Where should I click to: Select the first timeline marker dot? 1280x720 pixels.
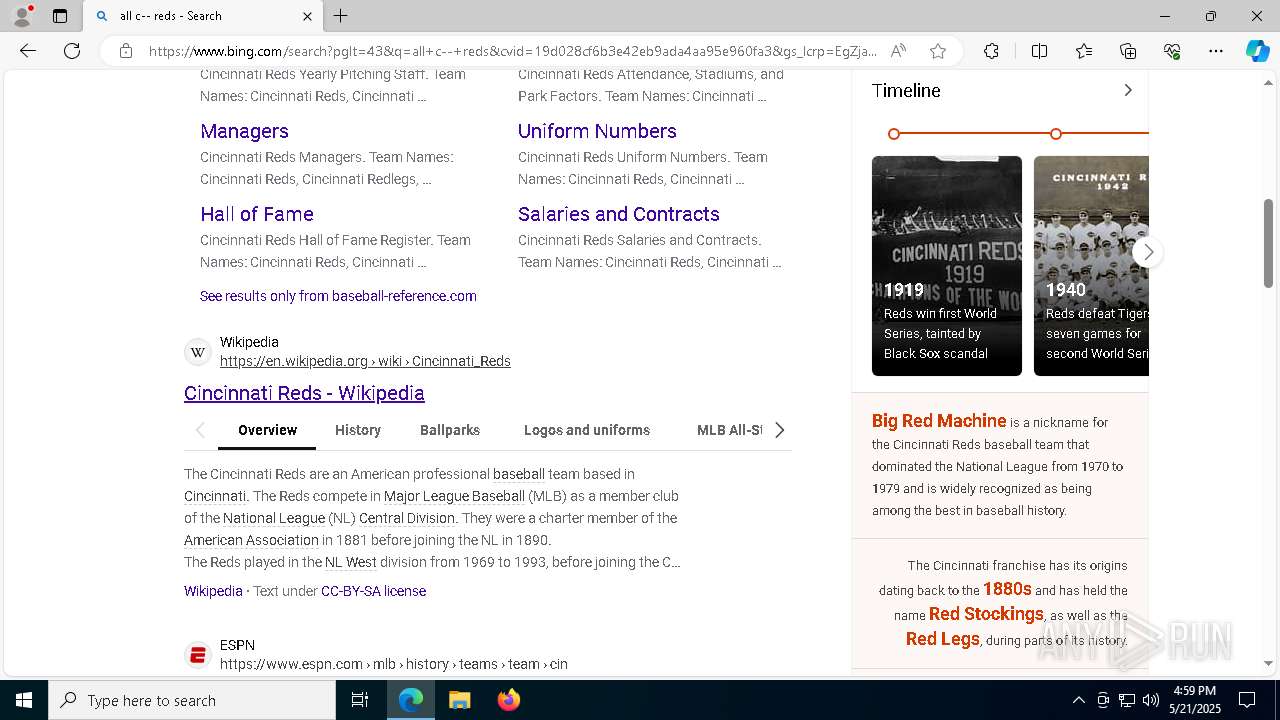[894, 134]
